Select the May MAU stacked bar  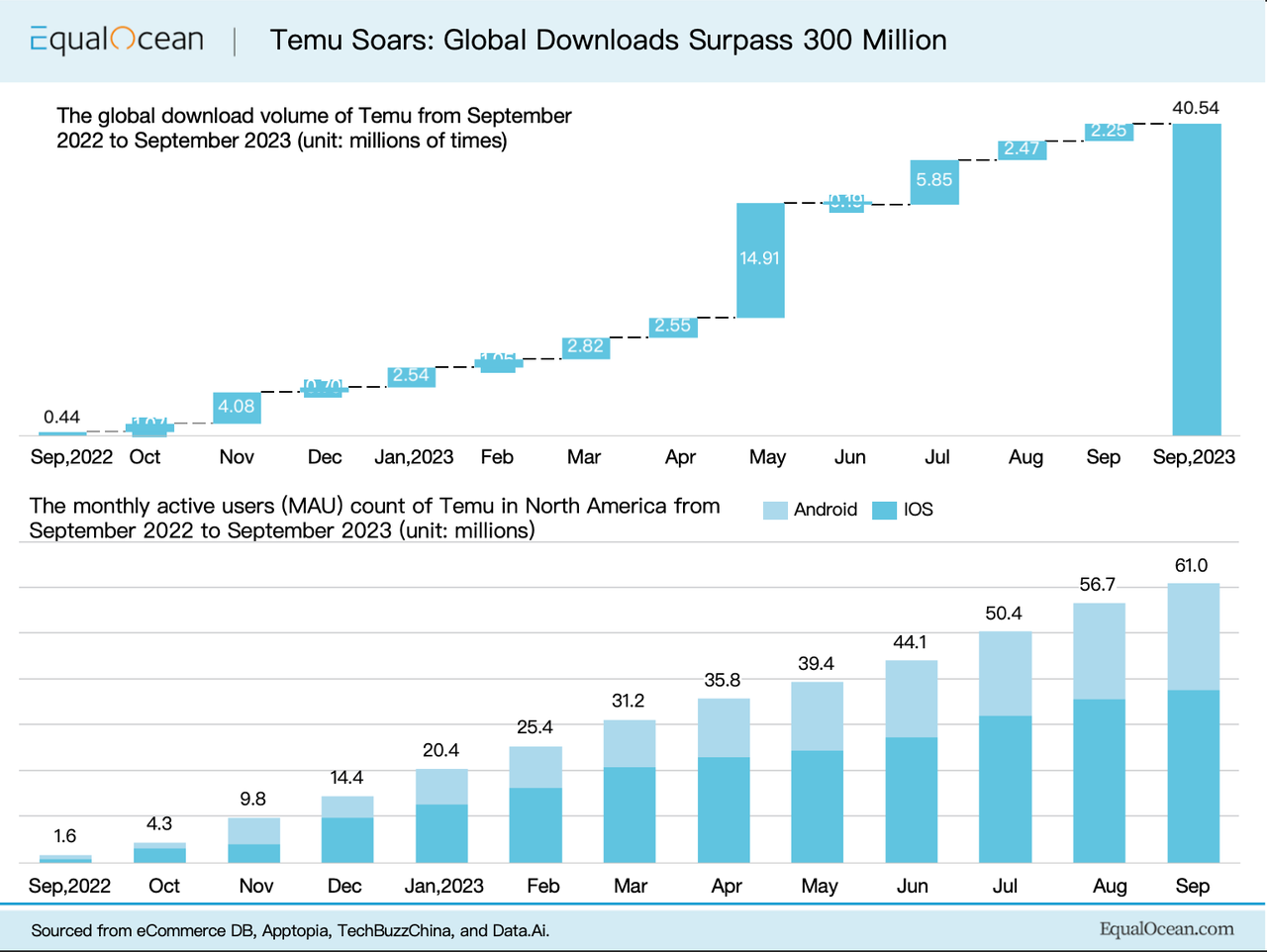click(818, 772)
